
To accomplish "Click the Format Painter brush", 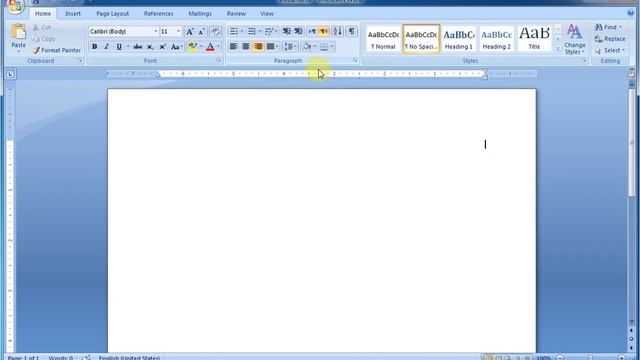I will 36,50.
